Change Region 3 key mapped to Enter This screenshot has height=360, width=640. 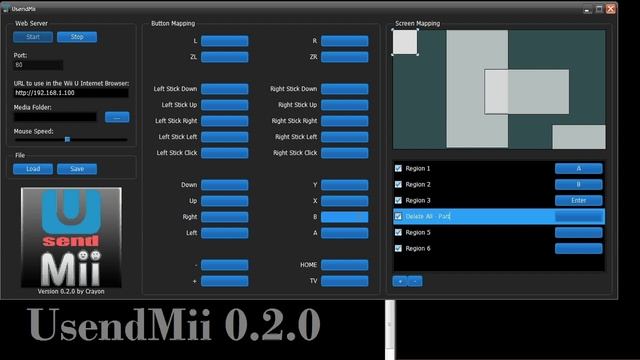point(578,200)
